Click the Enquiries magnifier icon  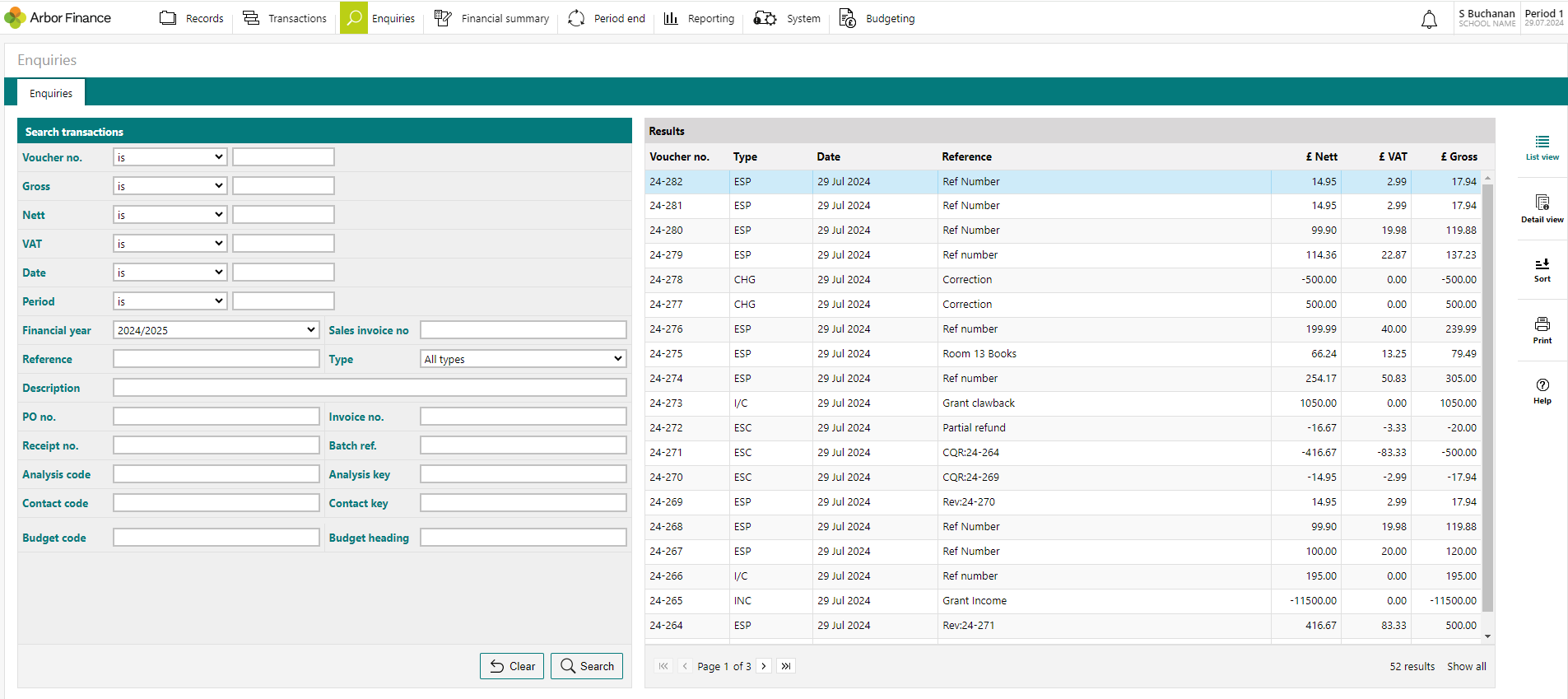[354, 18]
